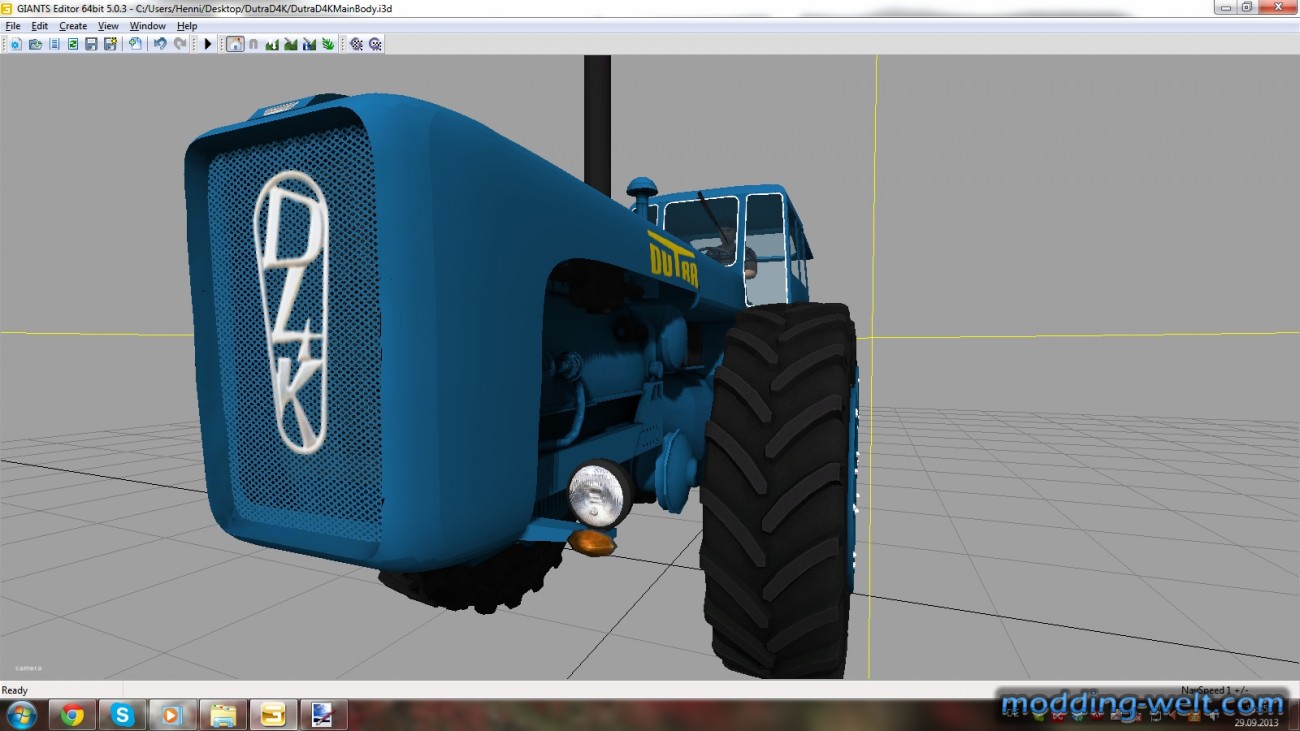This screenshot has width=1300, height=731.
Task: Start the game with the Play arrow
Action: click(208, 44)
